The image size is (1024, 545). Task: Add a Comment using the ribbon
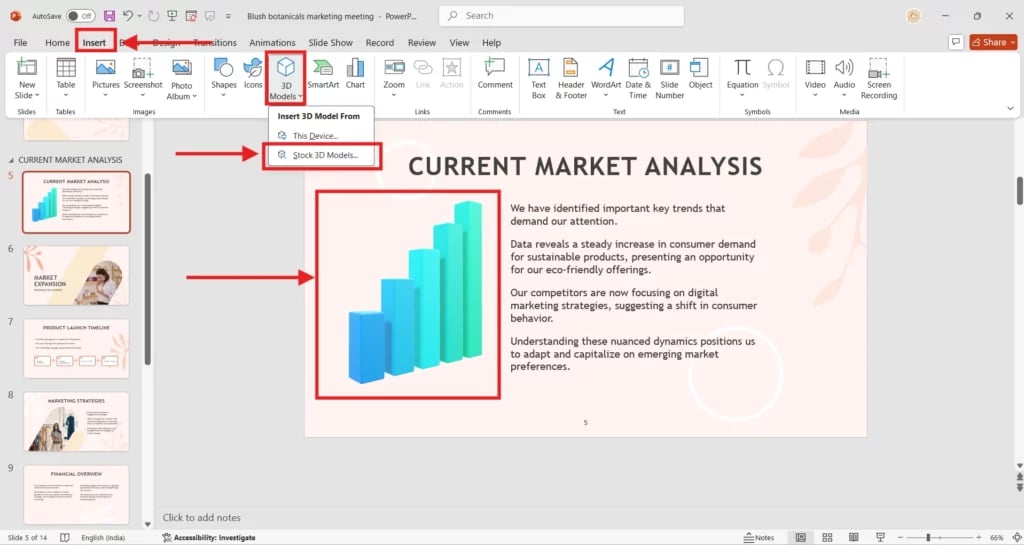pyautogui.click(x=494, y=73)
